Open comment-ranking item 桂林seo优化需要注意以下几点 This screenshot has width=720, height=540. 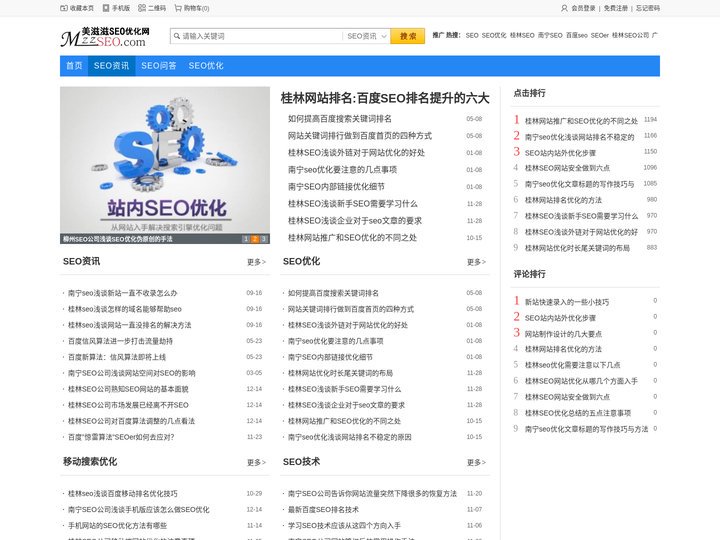click(573, 365)
